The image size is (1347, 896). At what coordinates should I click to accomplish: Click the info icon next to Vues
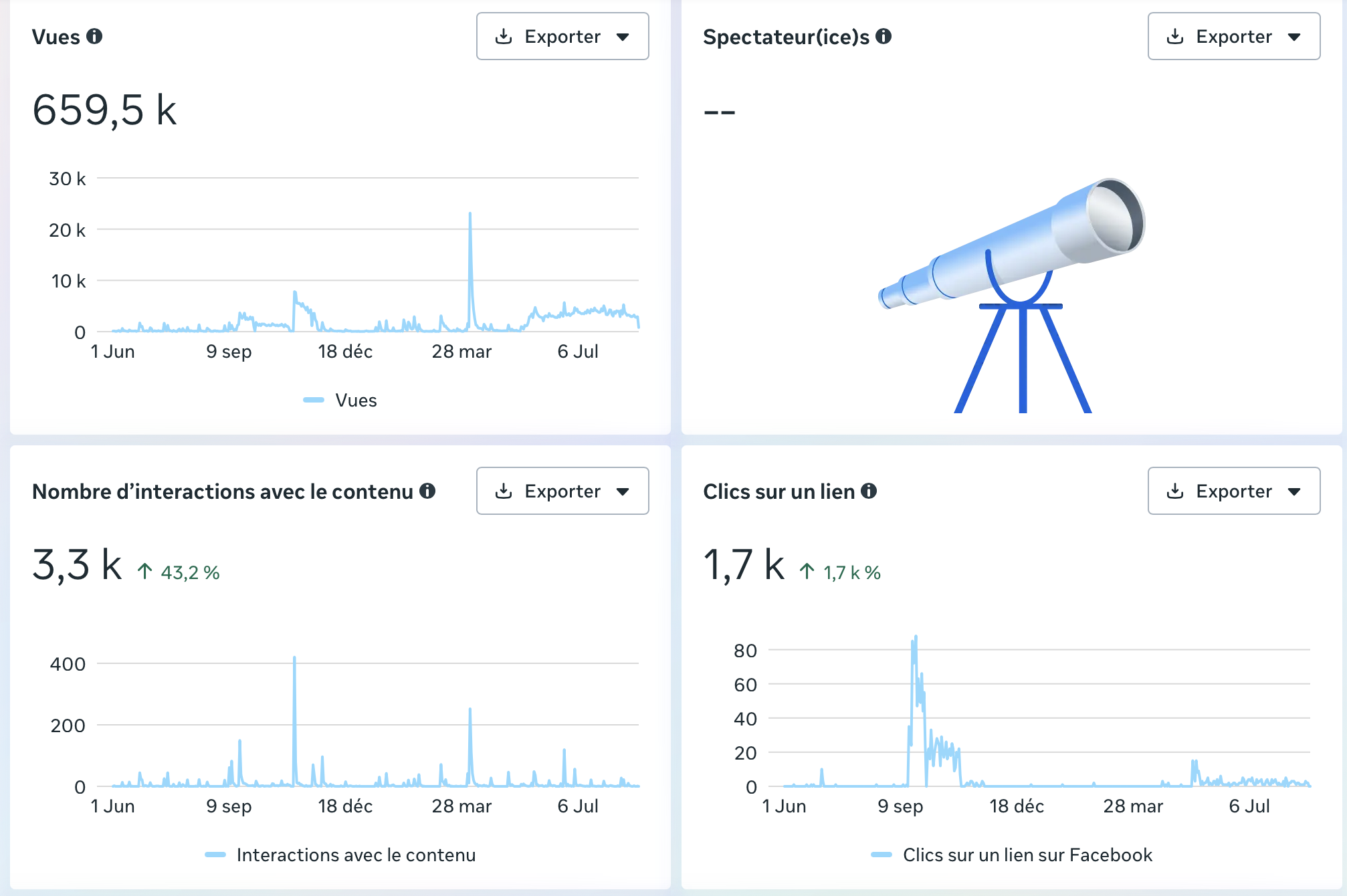coord(94,36)
